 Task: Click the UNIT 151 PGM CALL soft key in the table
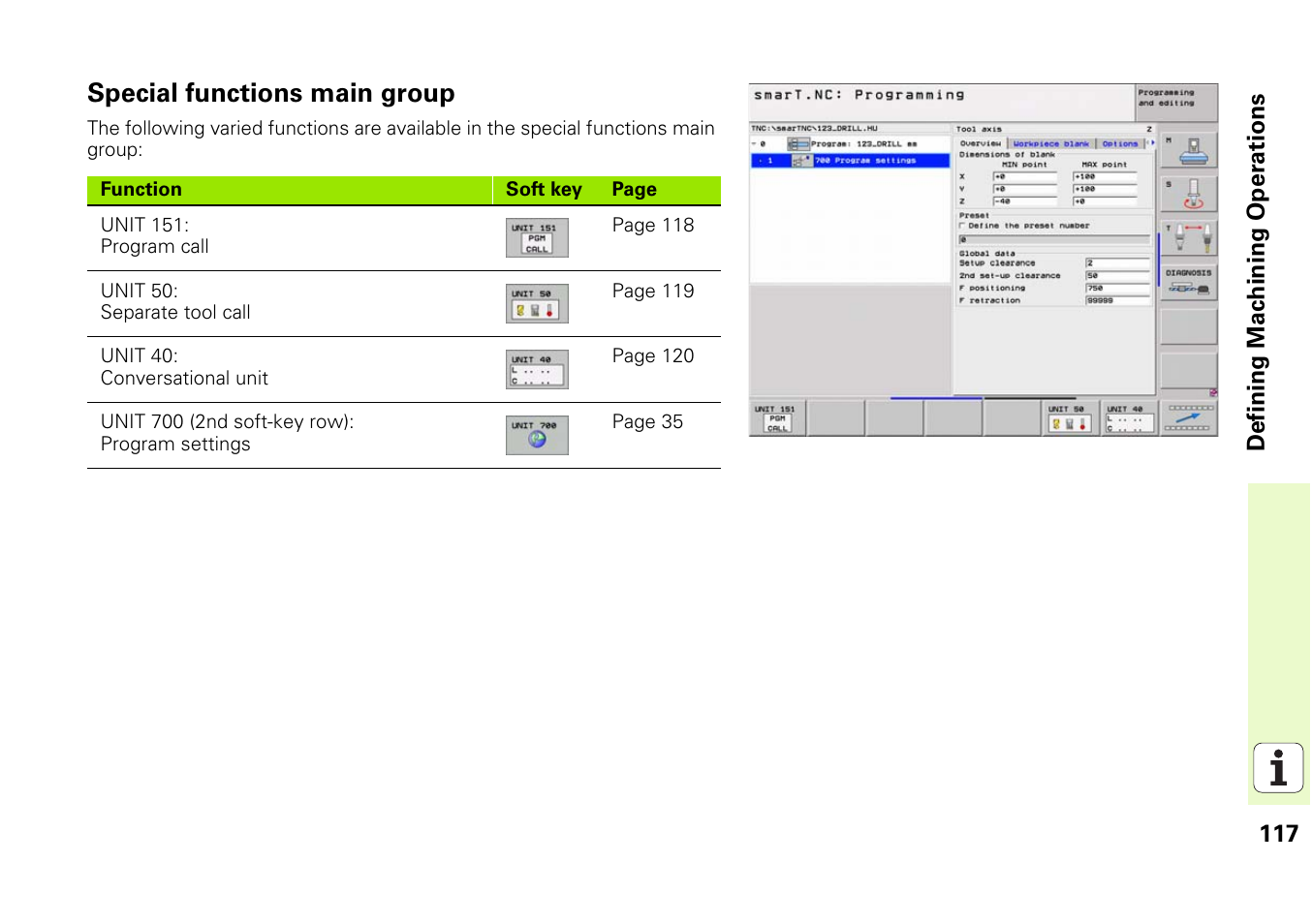tap(537, 237)
